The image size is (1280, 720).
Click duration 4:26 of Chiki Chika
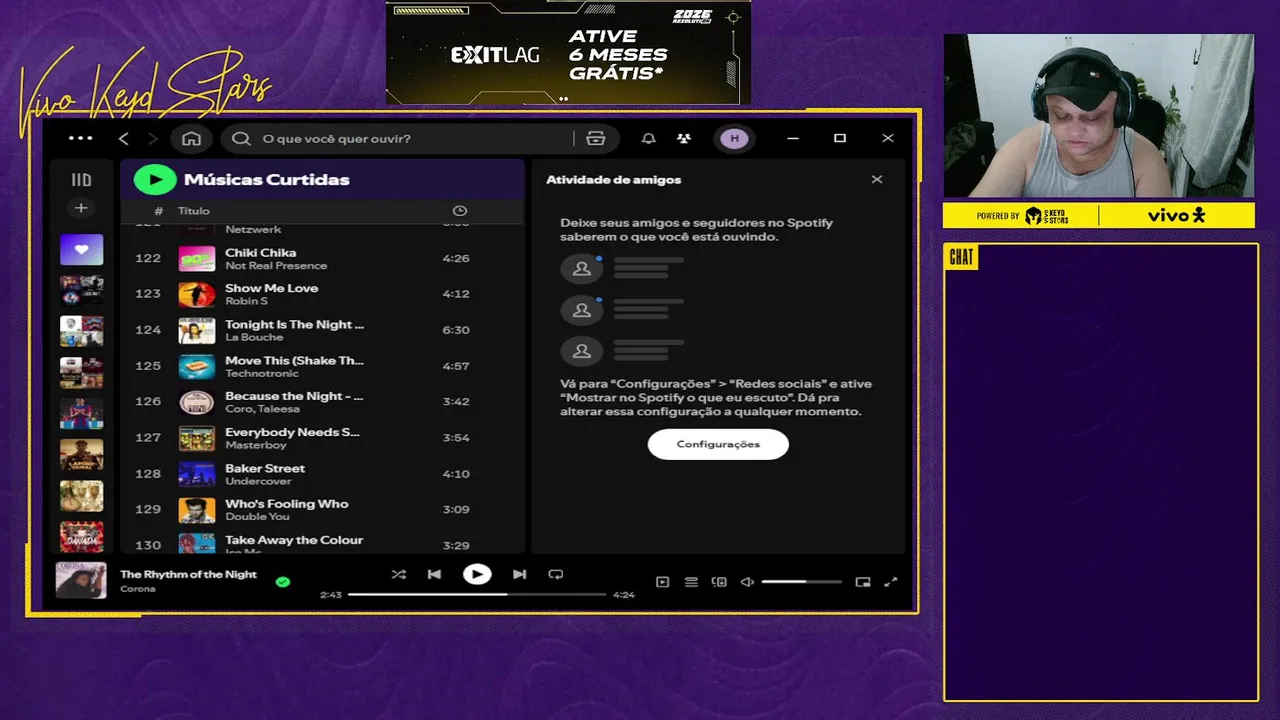(x=456, y=258)
